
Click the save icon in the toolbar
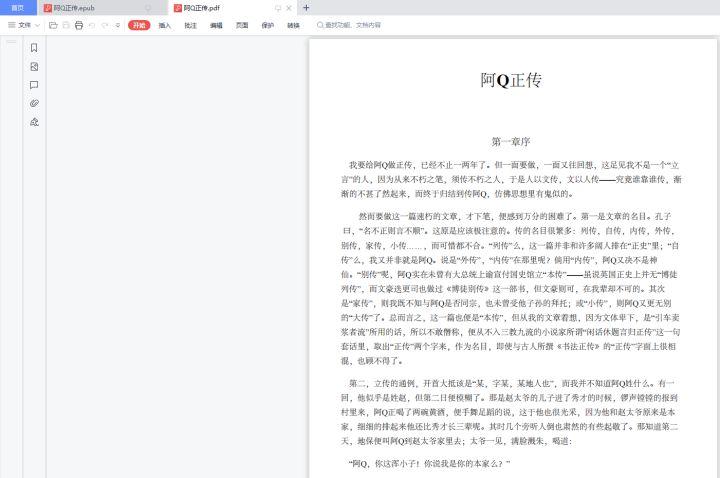[x=66, y=25]
